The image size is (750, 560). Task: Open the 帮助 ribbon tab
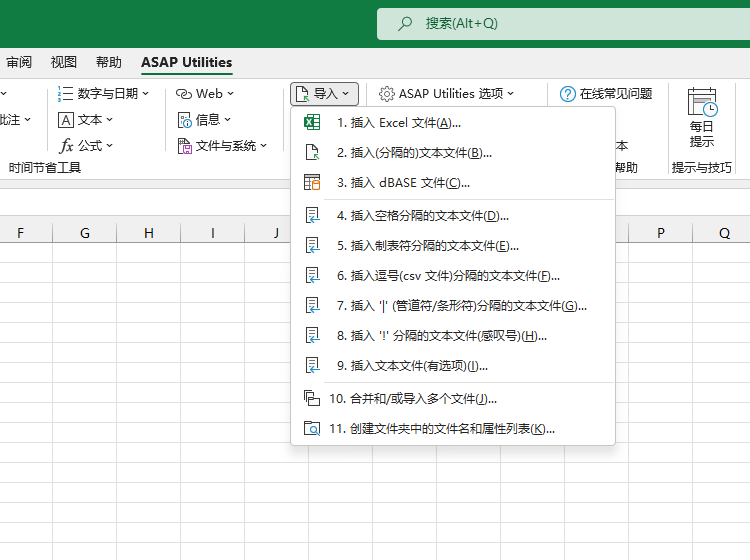(109, 62)
